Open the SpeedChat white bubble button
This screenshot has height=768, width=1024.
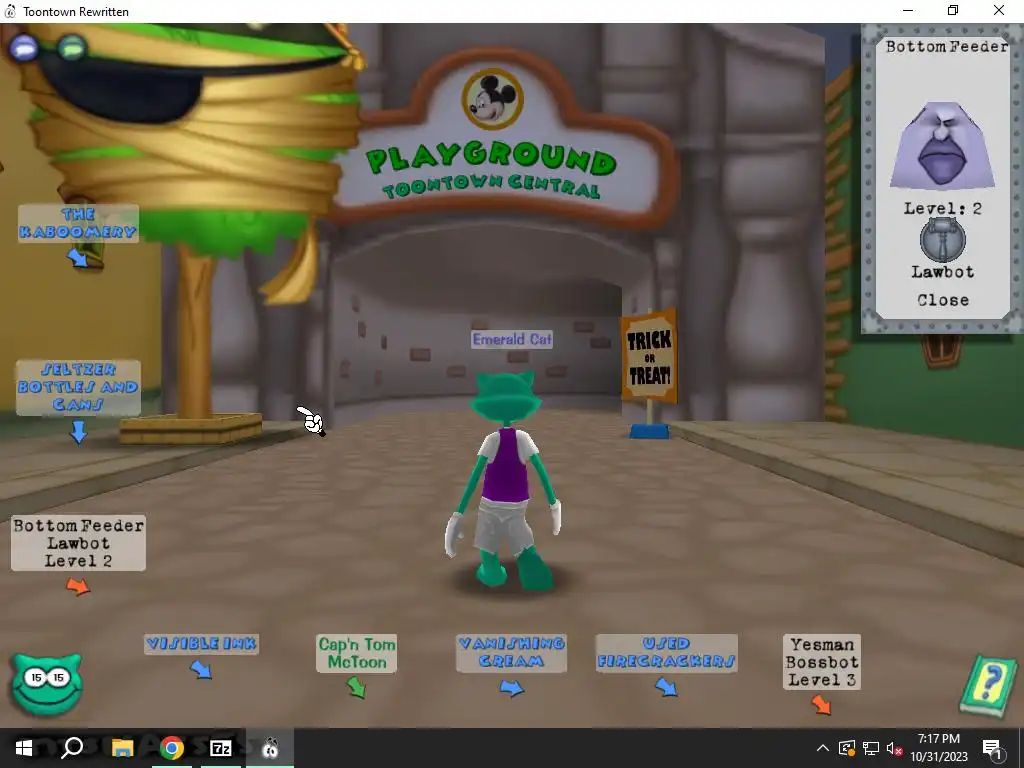click(x=24, y=47)
